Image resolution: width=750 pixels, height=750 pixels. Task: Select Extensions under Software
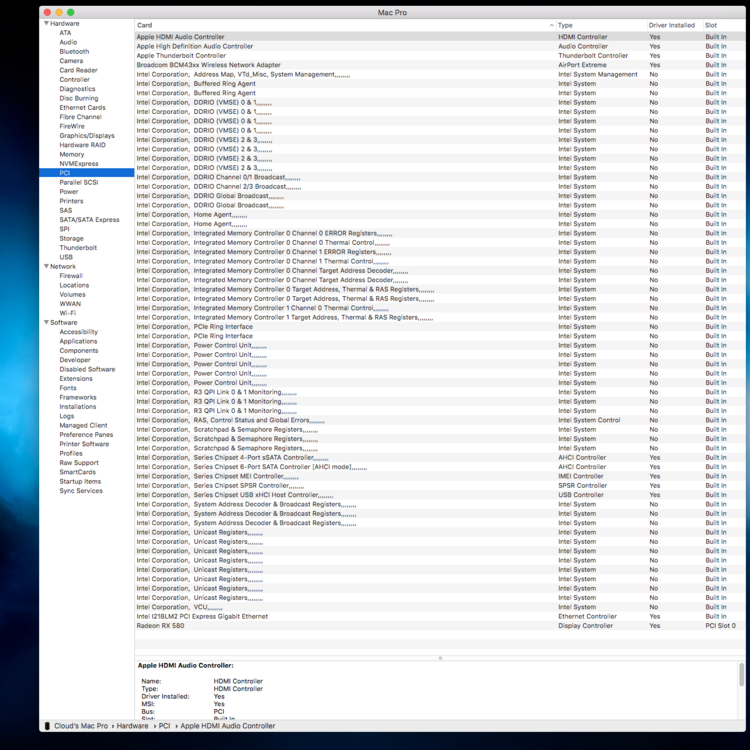(x=76, y=379)
